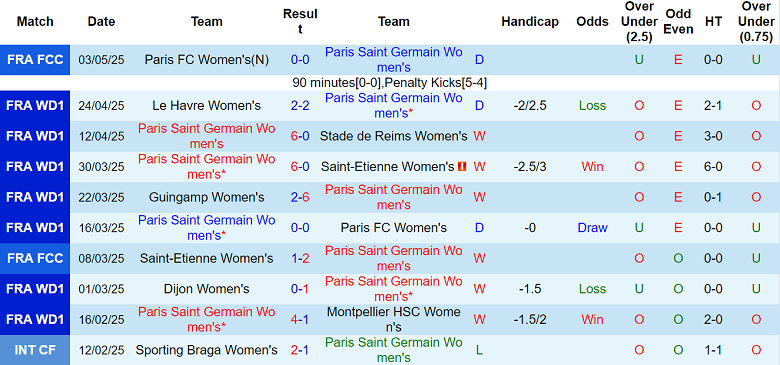Click the Draw odds result on 16/03/25
Viewport: 780px width, 365px height.
point(592,228)
